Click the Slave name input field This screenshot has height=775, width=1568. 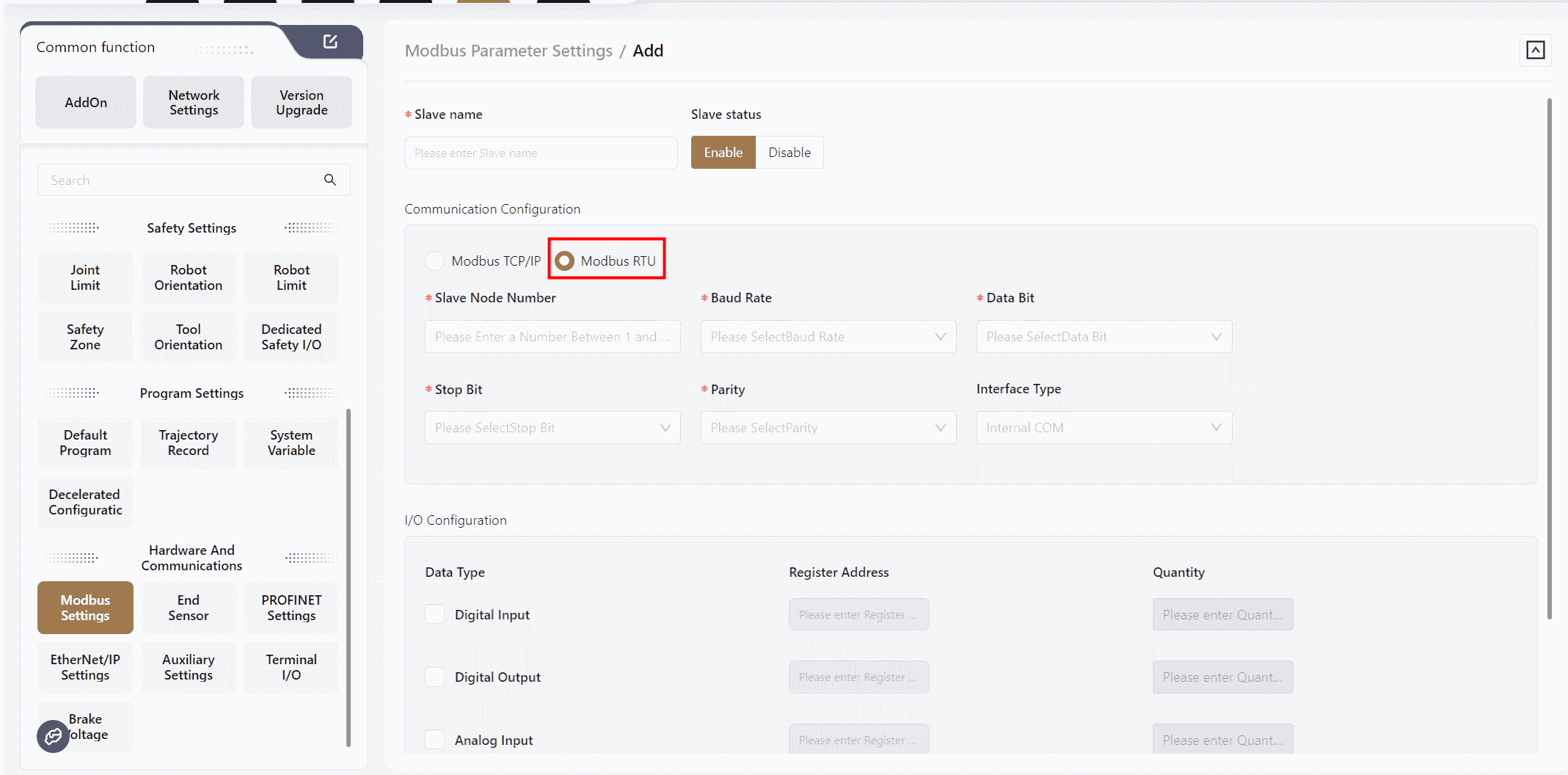[x=541, y=153]
